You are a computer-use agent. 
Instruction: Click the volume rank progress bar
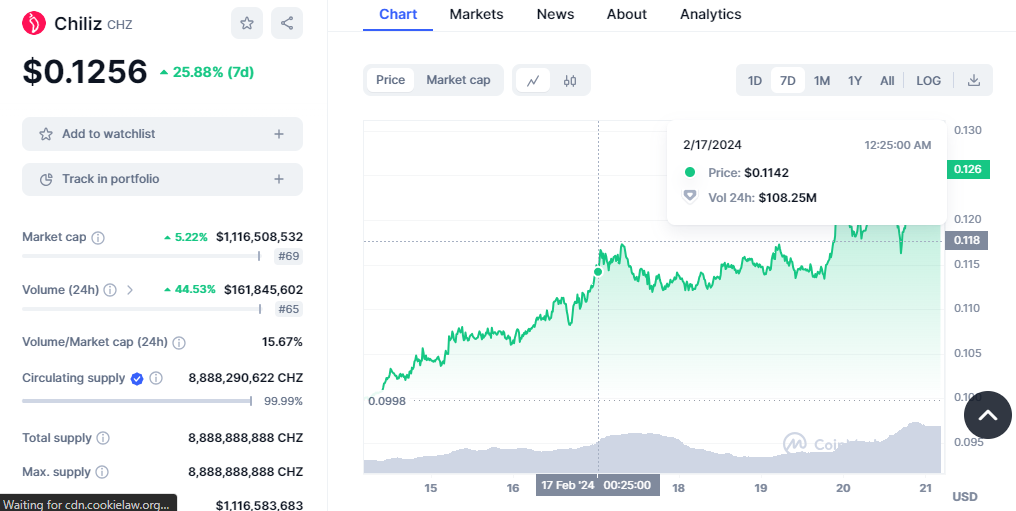pos(141,309)
